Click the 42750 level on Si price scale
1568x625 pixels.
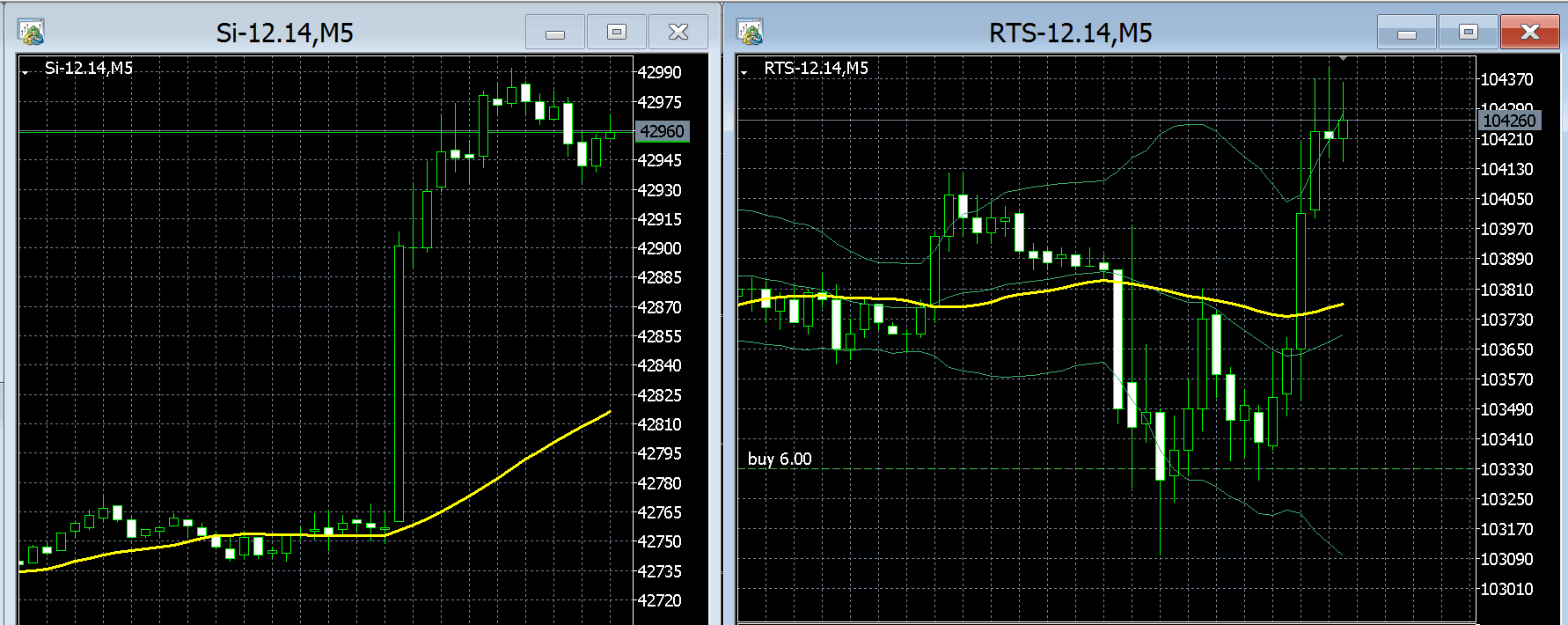(659, 541)
